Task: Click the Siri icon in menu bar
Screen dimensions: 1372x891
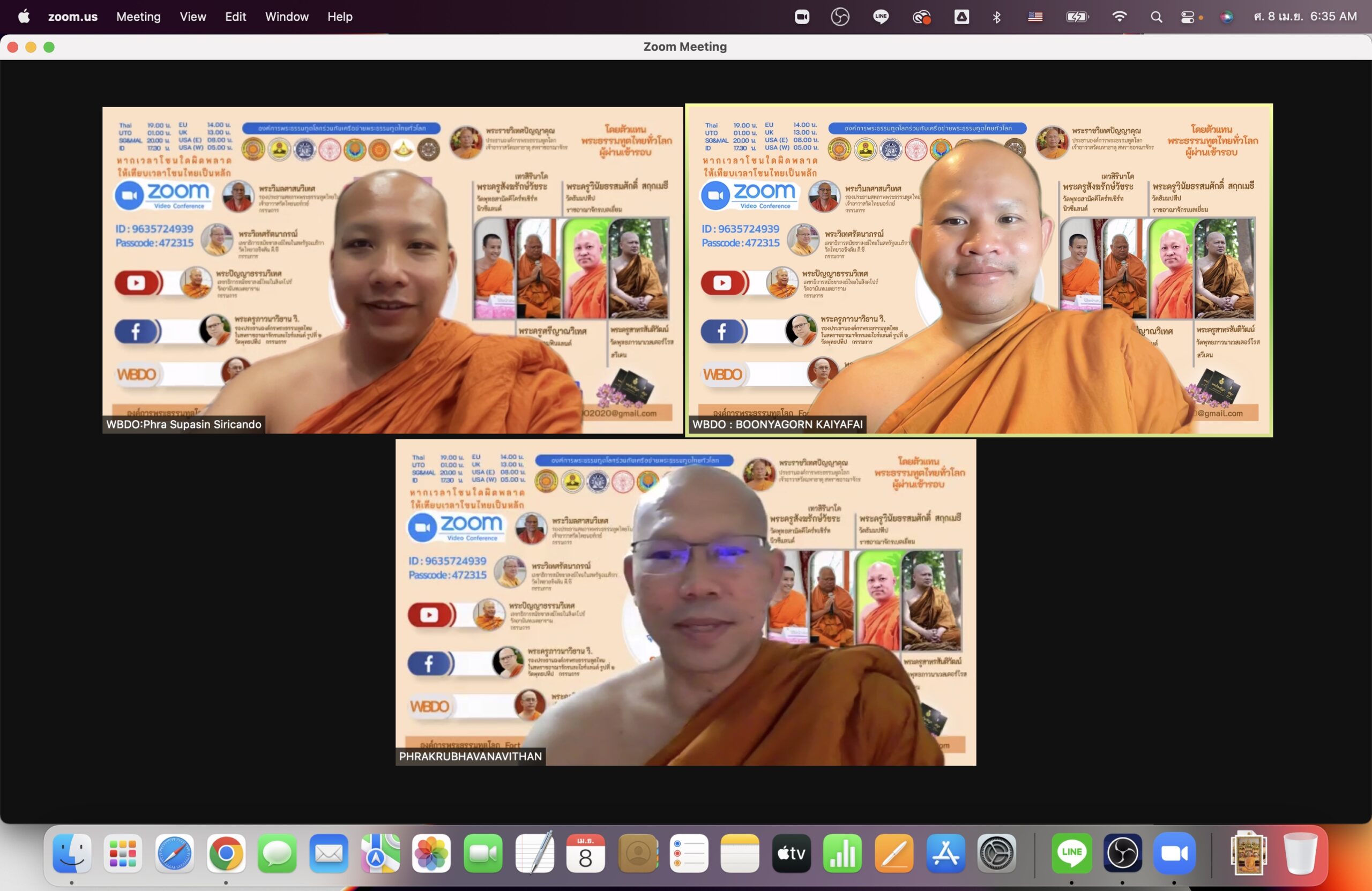Action: pos(1226,17)
